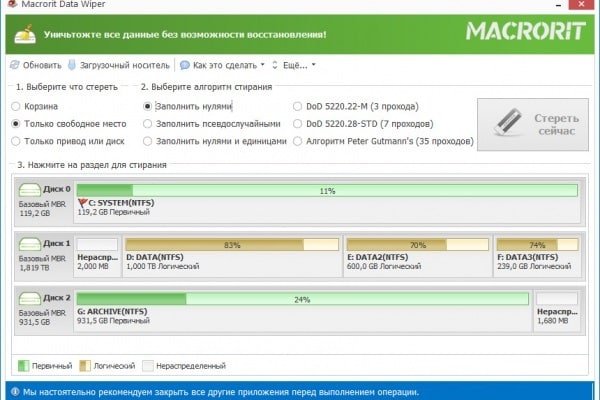Click 239,0 GB Логический partition text
Image resolution: width=600 pixels, height=400 pixels.
click(x=534, y=266)
